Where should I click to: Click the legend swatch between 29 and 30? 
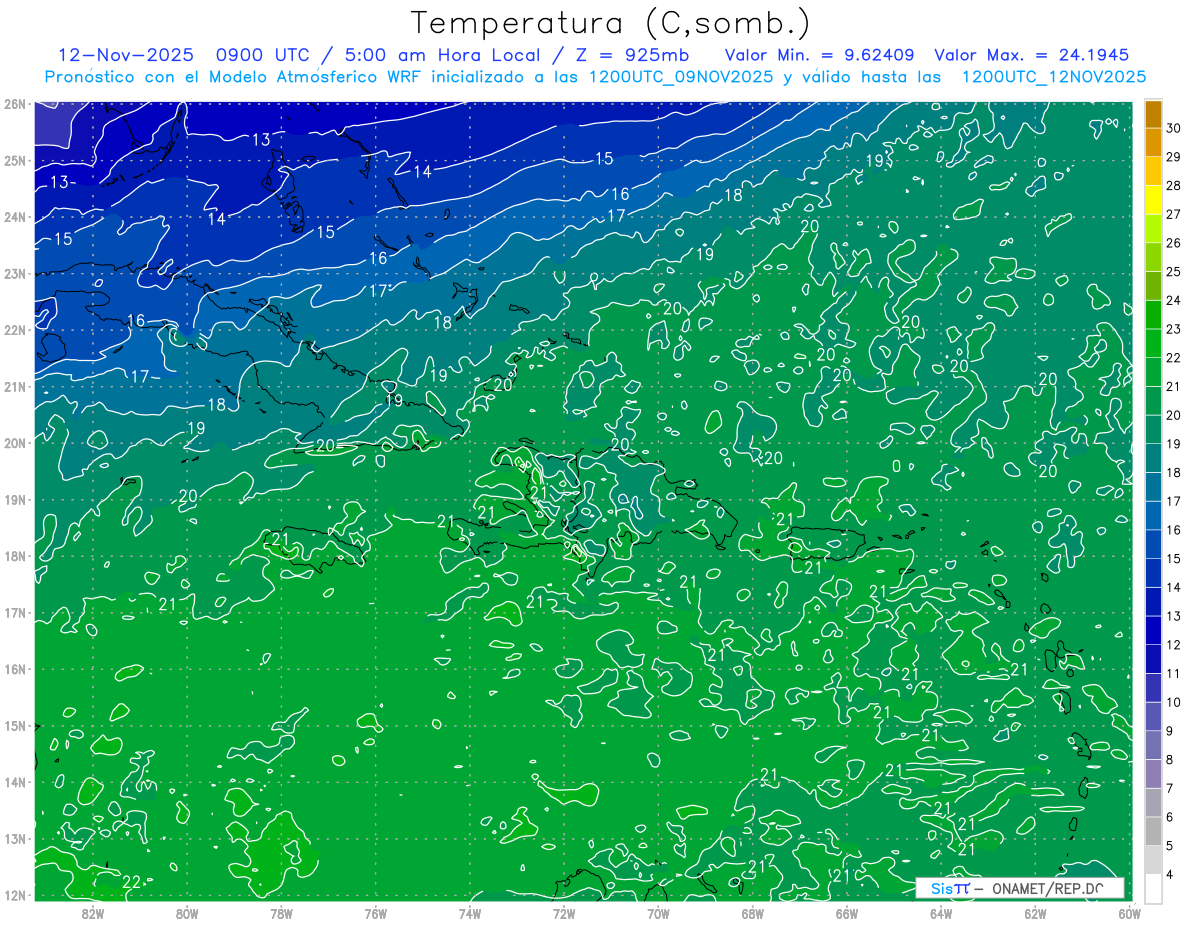[1153, 142]
